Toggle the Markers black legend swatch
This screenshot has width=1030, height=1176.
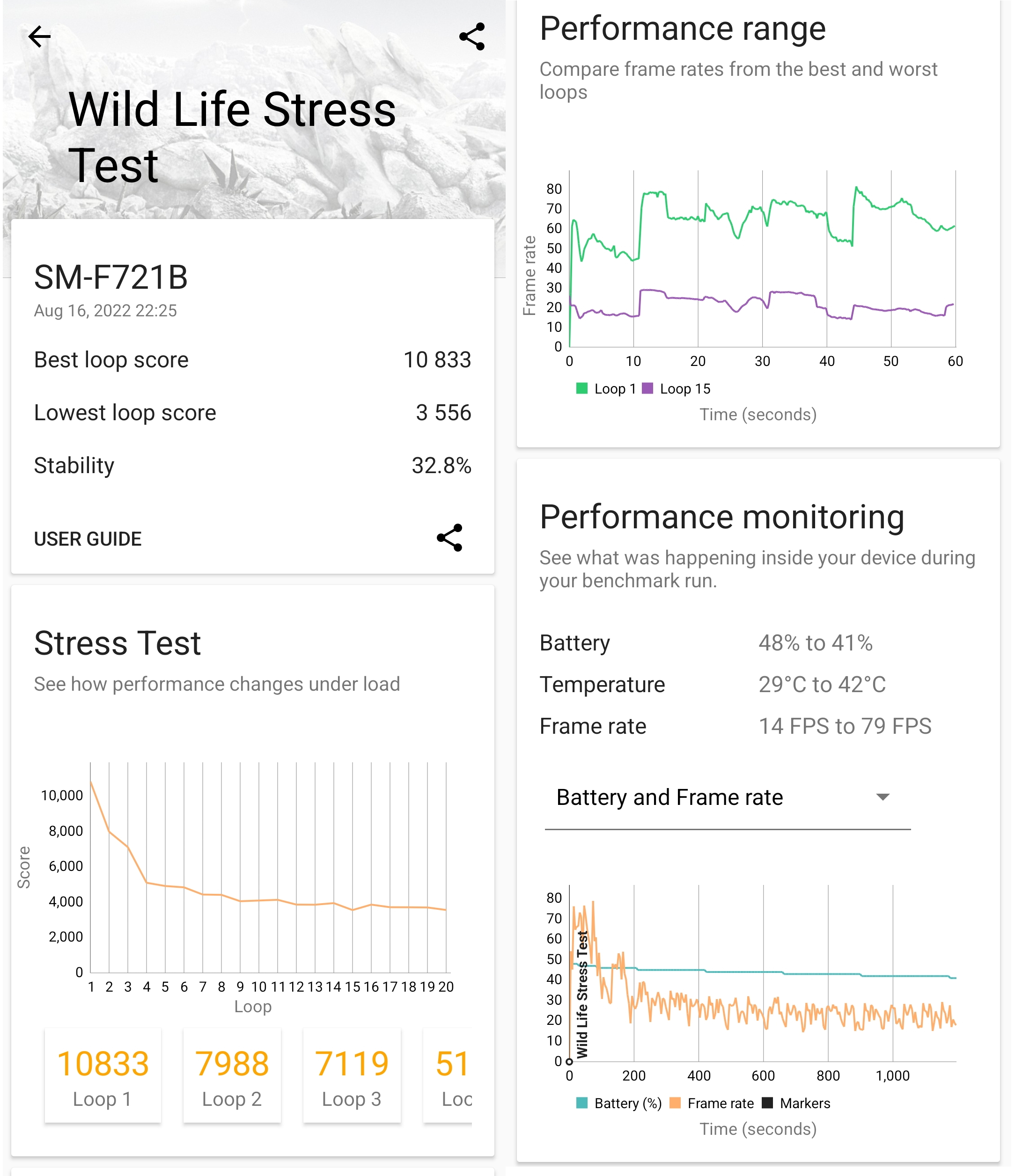pyautogui.click(x=767, y=1103)
